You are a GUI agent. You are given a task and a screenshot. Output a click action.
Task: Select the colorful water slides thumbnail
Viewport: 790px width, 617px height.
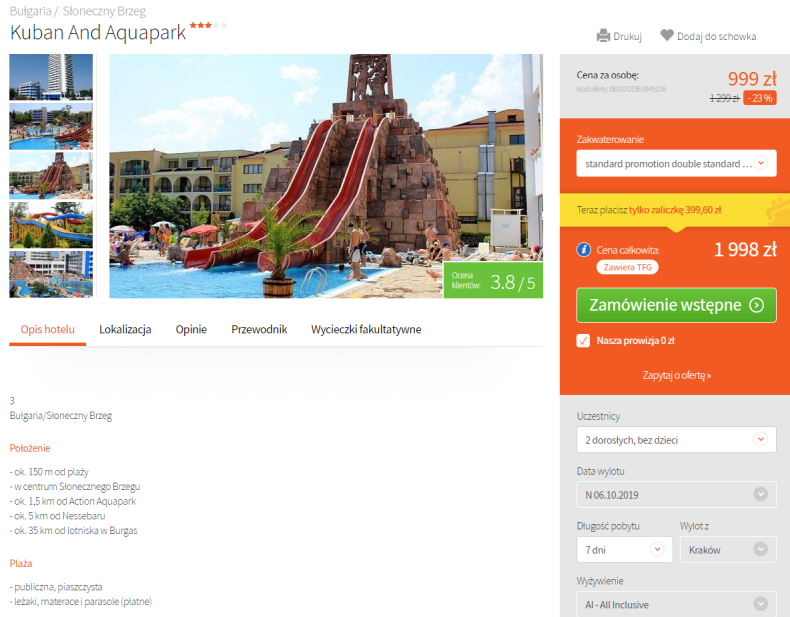51,225
